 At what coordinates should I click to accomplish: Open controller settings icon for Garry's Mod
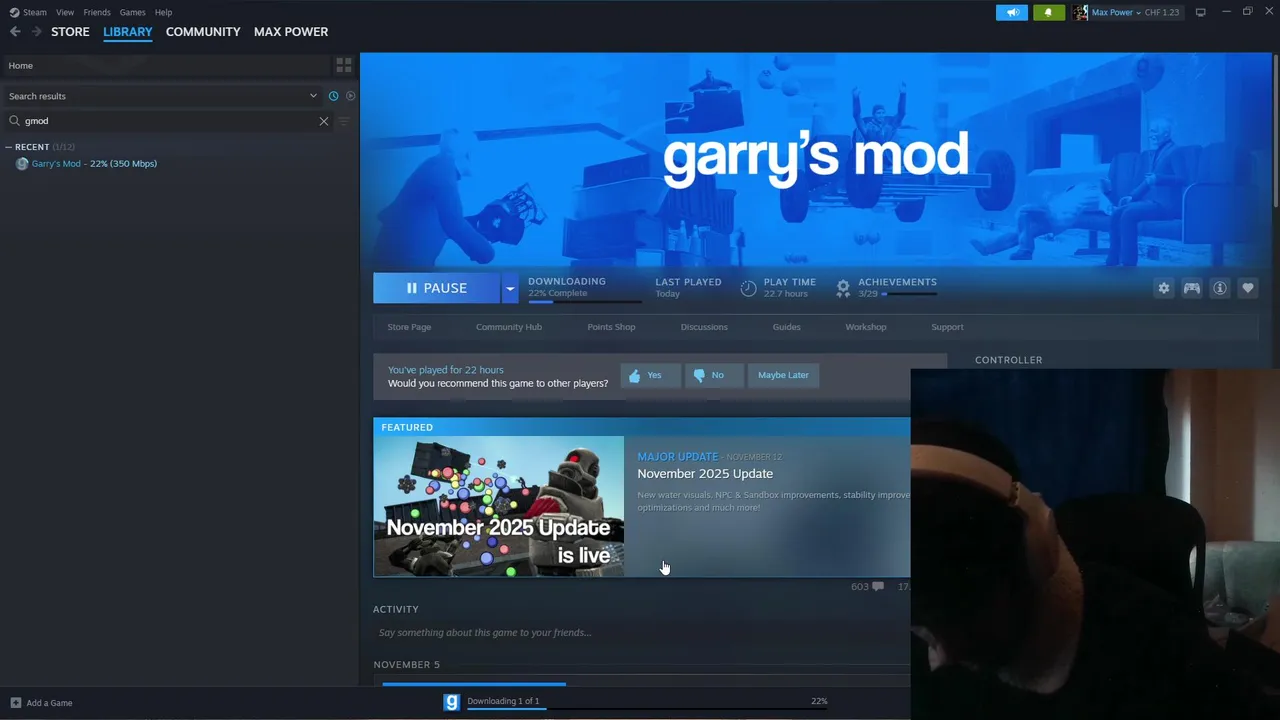[1191, 288]
